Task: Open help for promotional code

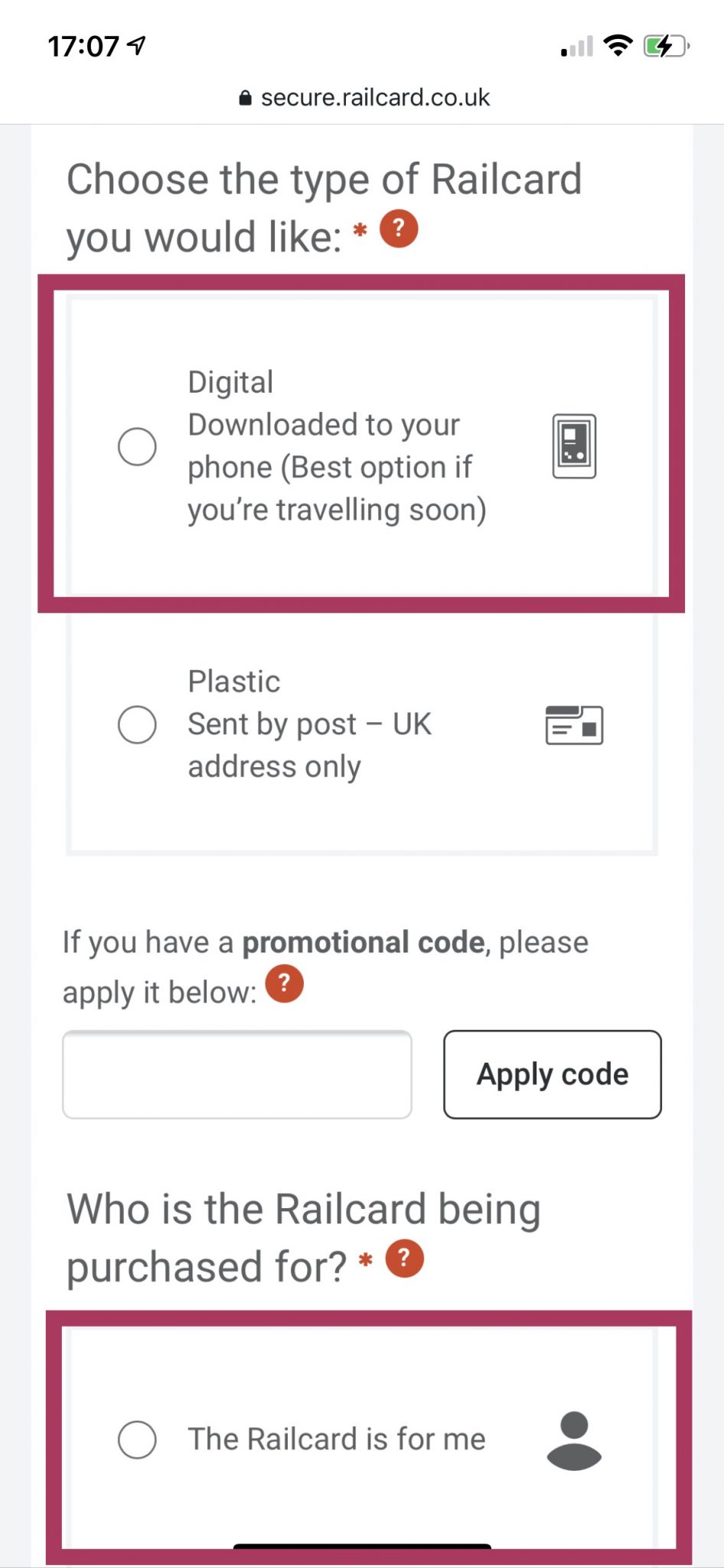Action: (285, 984)
